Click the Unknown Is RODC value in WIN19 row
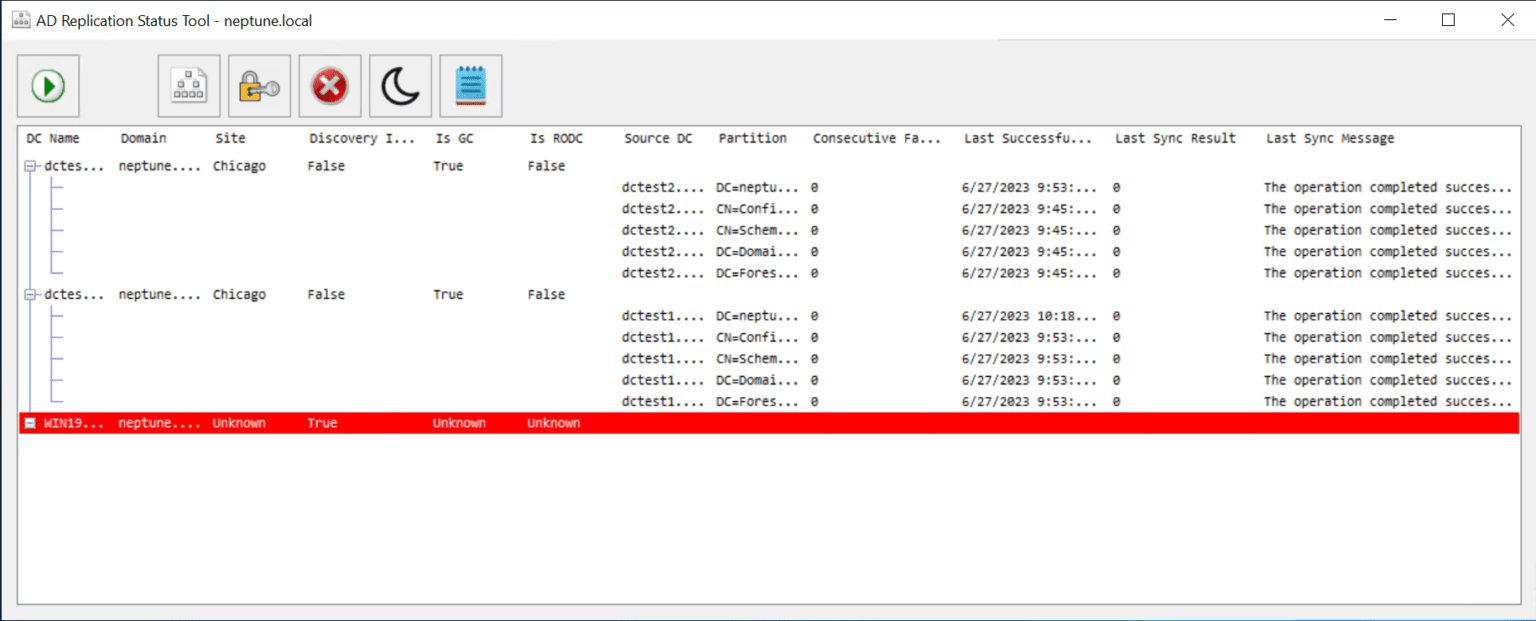 click(554, 423)
